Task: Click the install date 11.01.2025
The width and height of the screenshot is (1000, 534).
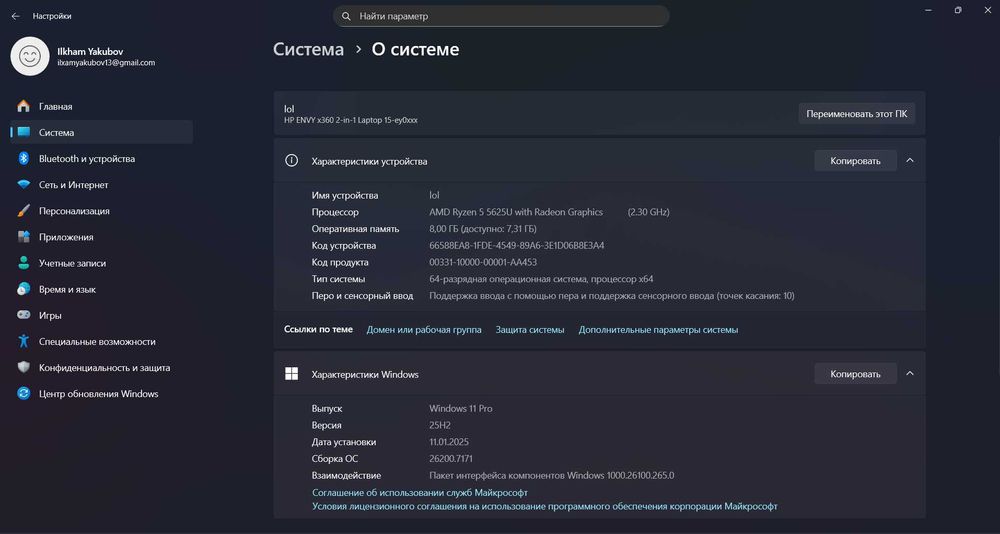Action: [449, 441]
